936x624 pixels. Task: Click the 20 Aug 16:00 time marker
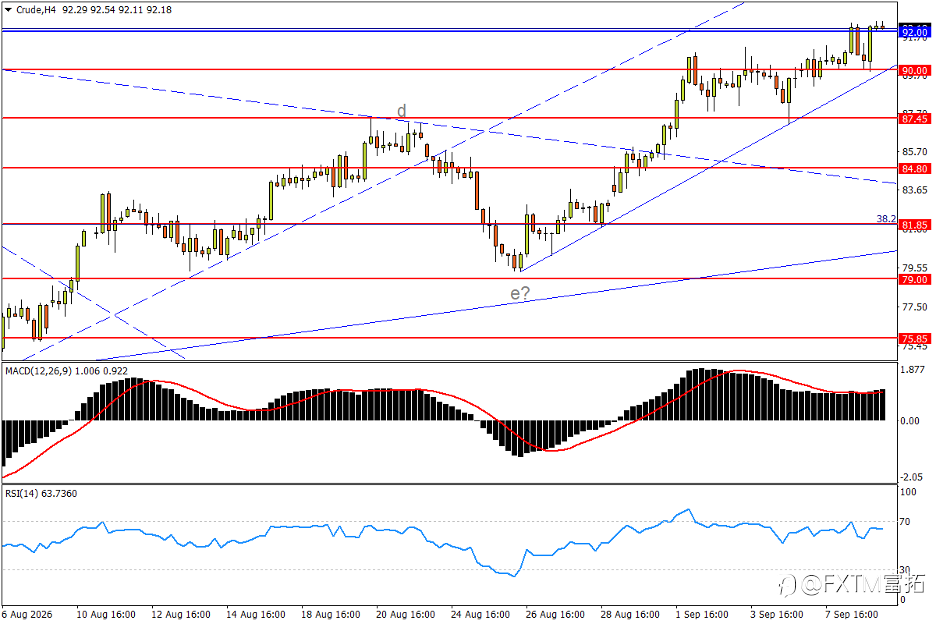pyautogui.click(x=405, y=614)
